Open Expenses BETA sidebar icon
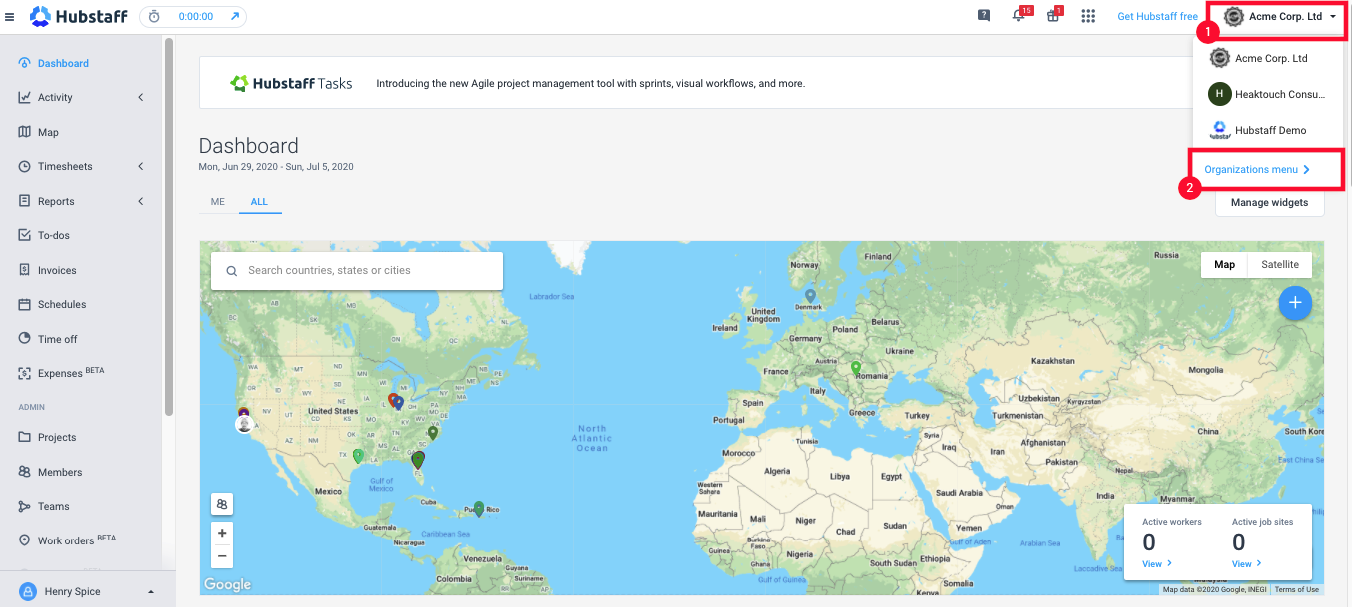Image resolution: width=1352 pixels, height=607 pixels. coord(25,373)
